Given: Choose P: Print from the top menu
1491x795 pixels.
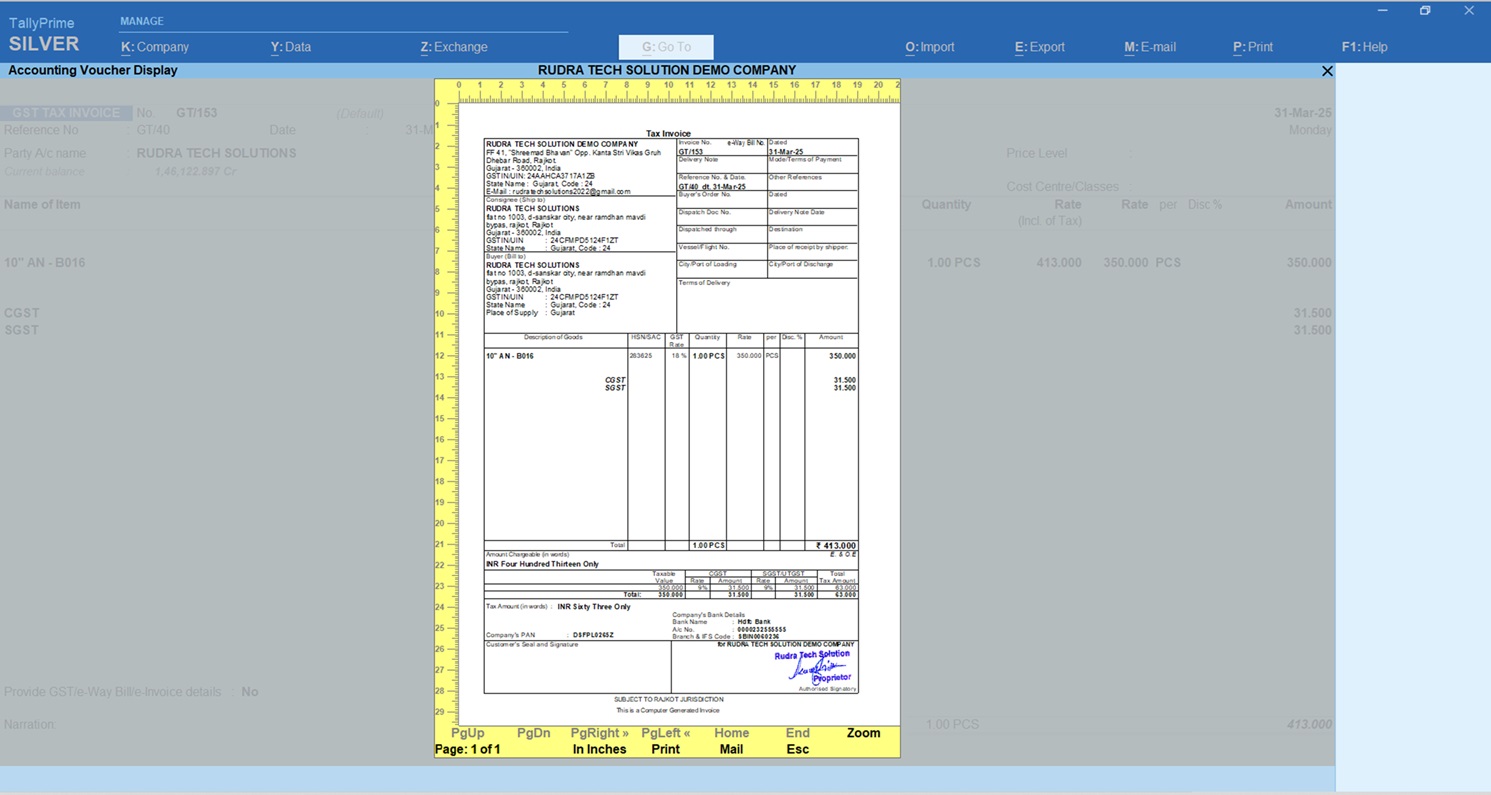Looking at the screenshot, I should [1253, 47].
